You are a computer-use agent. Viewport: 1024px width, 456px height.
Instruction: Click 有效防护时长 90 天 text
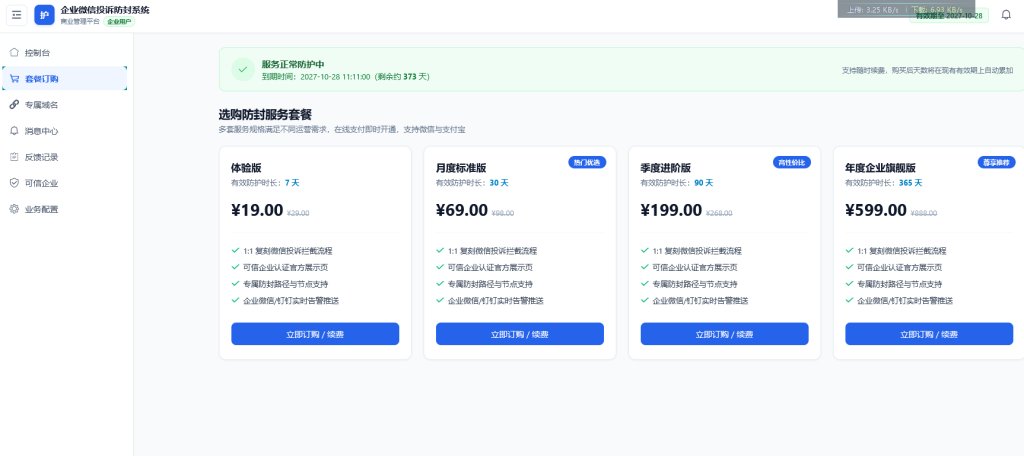click(x=677, y=183)
